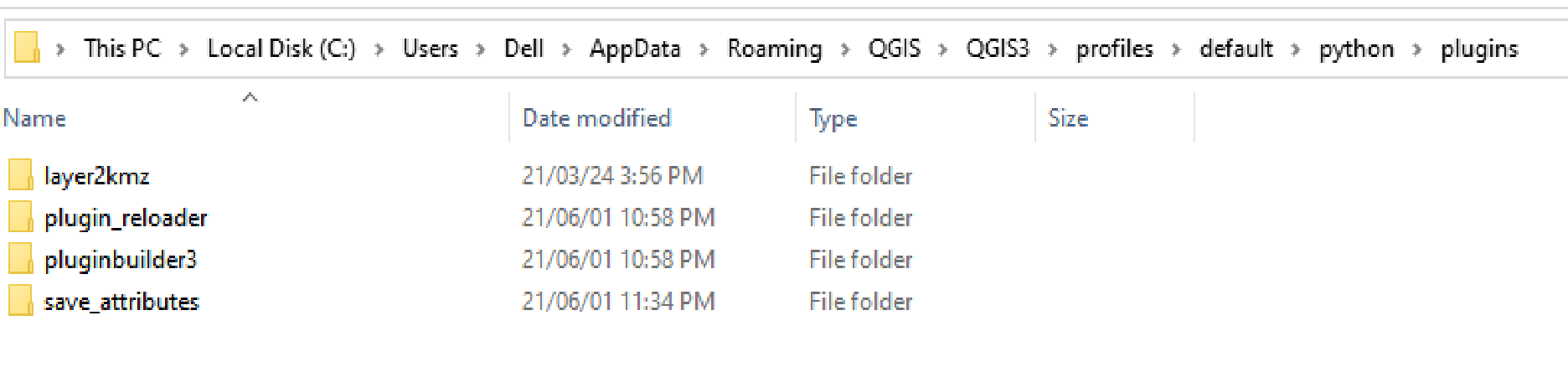Expand chevron after AppData breadcrumb
The image size is (1568, 388).
[704, 49]
